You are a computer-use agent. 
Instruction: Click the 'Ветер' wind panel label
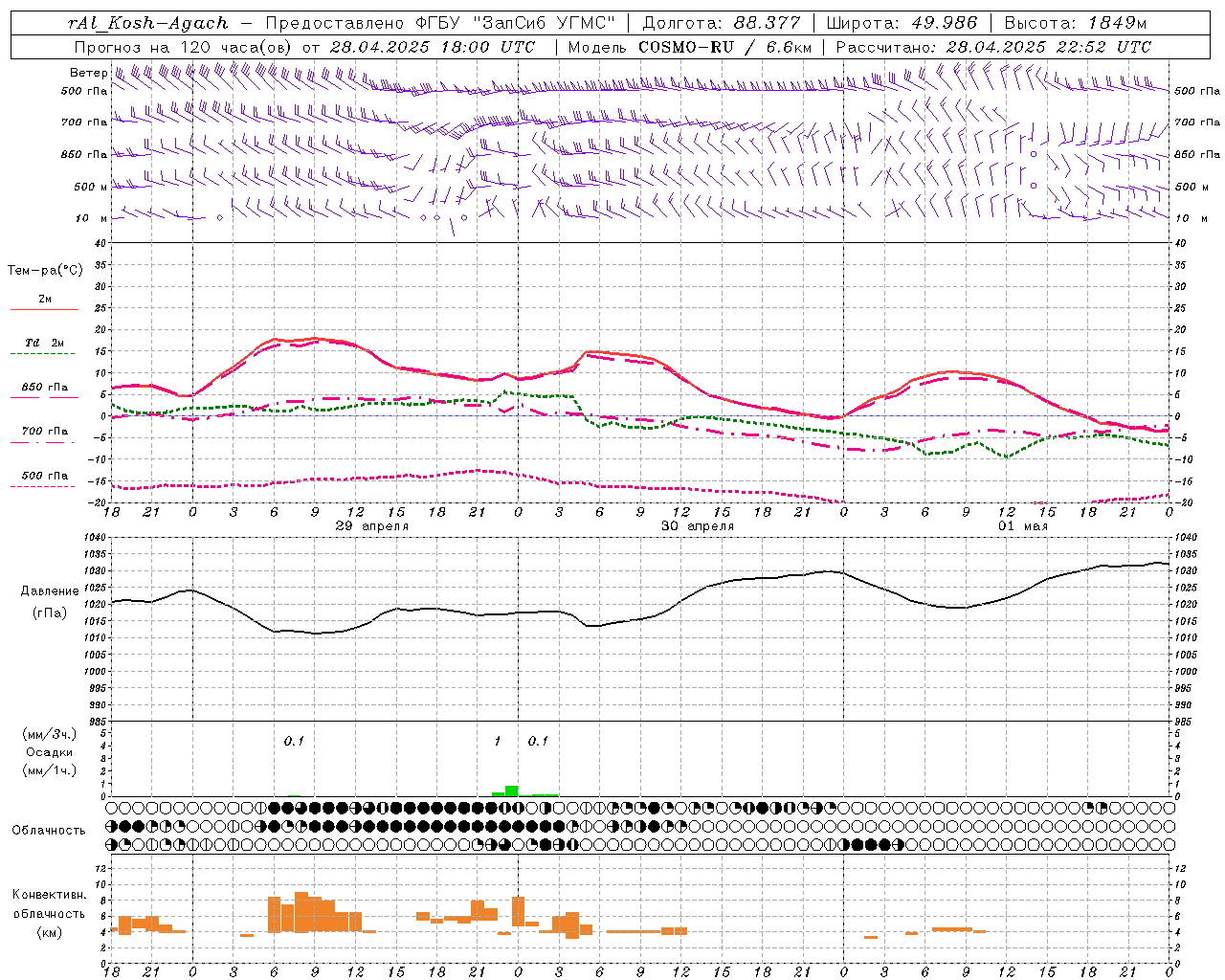tap(88, 73)
